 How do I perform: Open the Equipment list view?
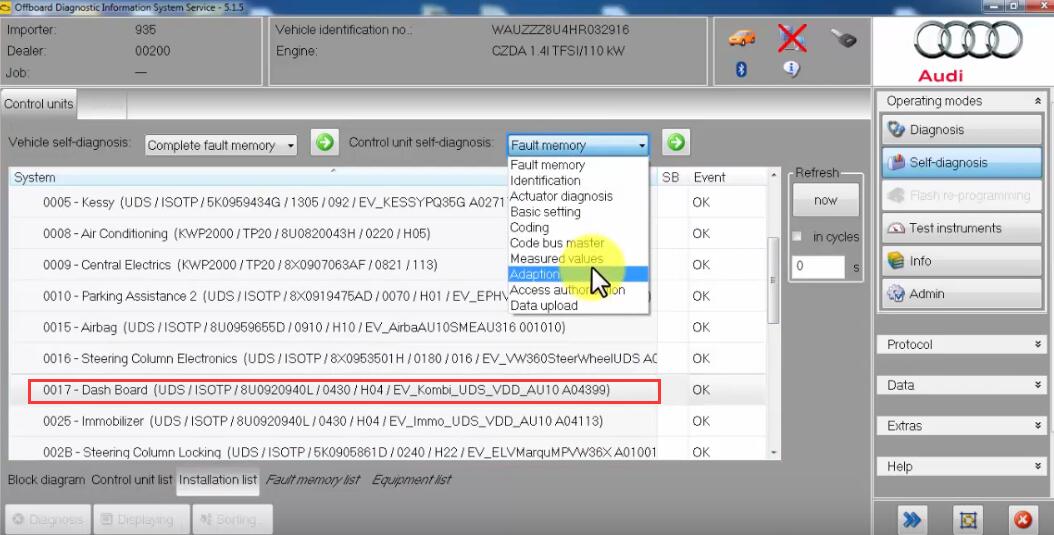(411, 480)
